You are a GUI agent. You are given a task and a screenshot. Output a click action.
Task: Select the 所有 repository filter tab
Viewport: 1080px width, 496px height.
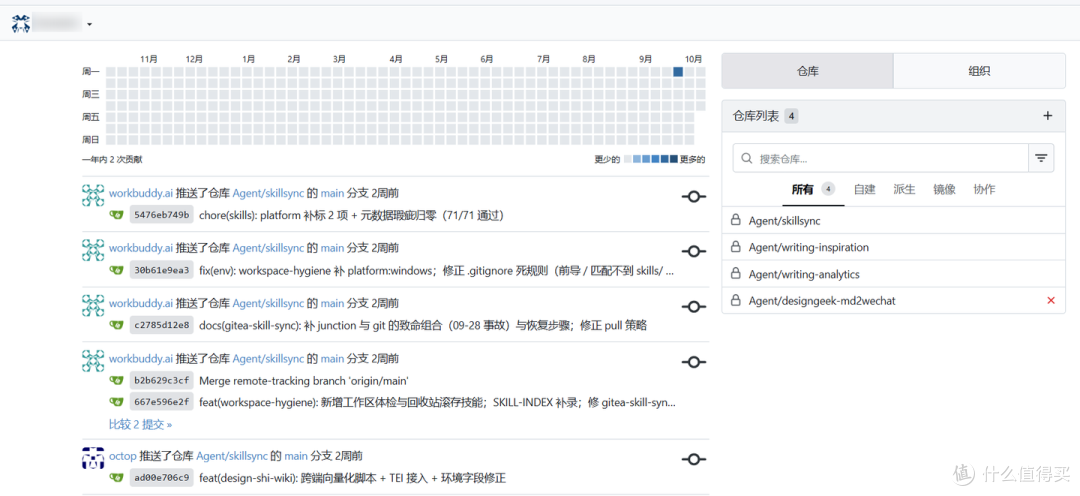pos(813,189)
